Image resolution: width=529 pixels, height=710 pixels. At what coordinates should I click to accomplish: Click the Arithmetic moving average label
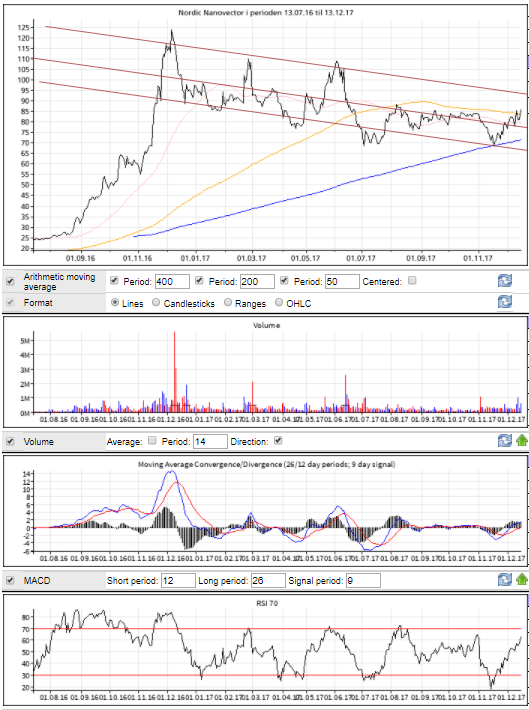(59, 282)
